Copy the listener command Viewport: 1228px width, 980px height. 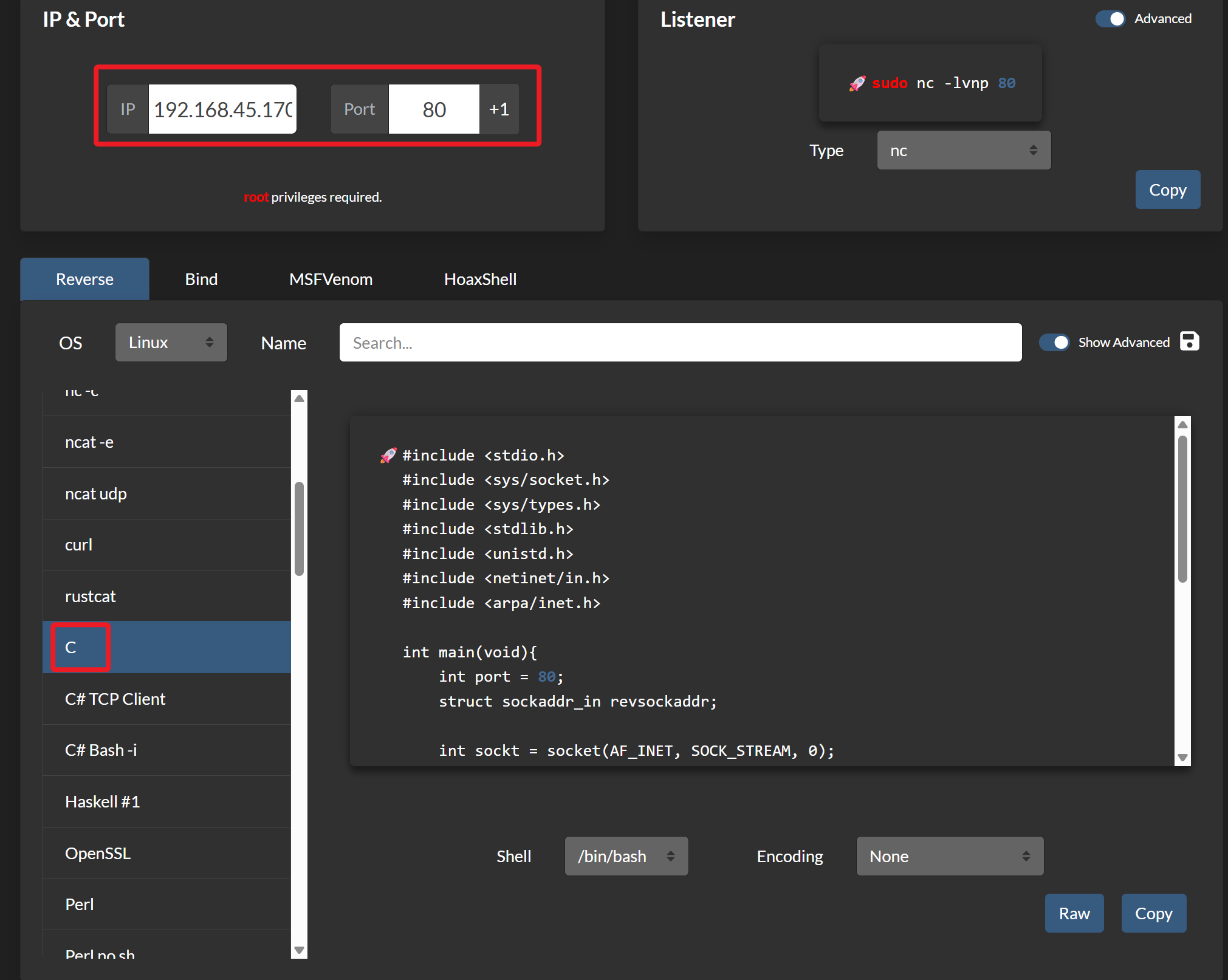tap(1167, 190)
